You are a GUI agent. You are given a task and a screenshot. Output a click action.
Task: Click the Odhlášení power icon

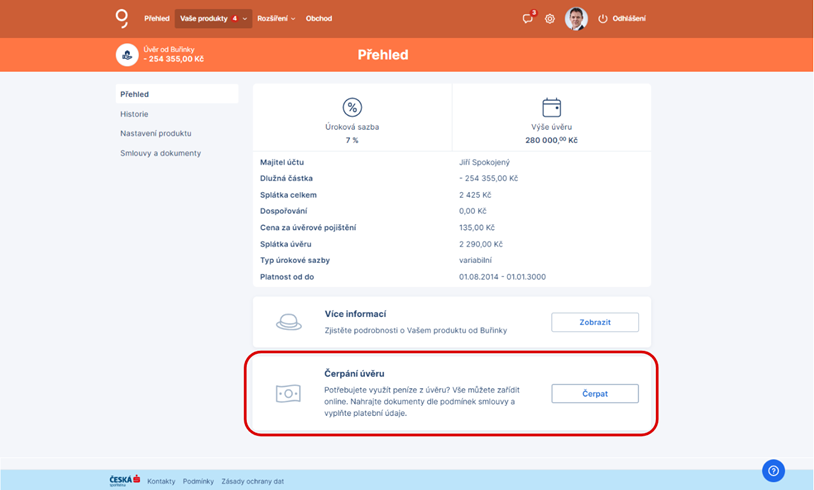pyautogui.click(x=603, y=19)
